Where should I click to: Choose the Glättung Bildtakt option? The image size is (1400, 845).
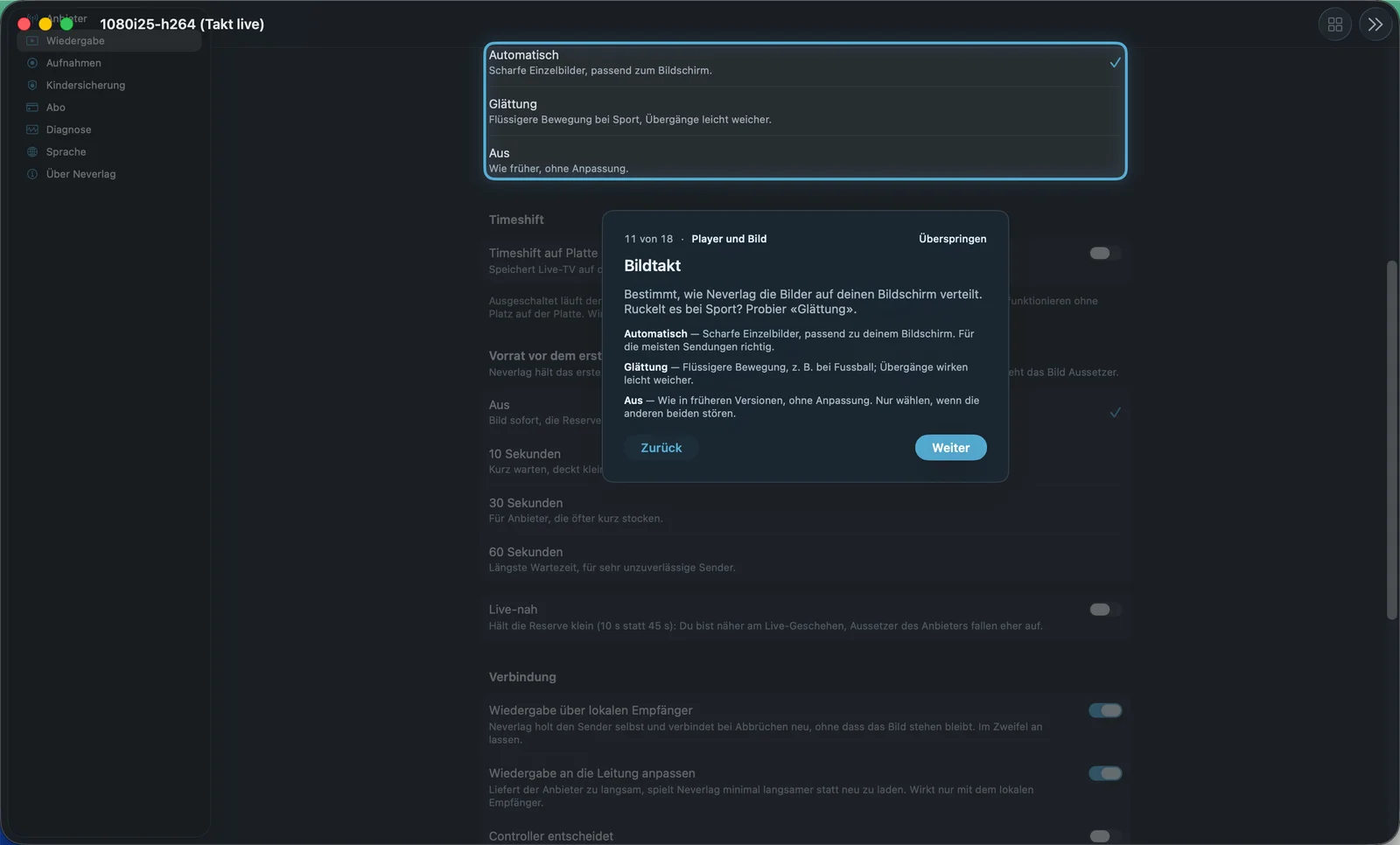pos(805,111)
